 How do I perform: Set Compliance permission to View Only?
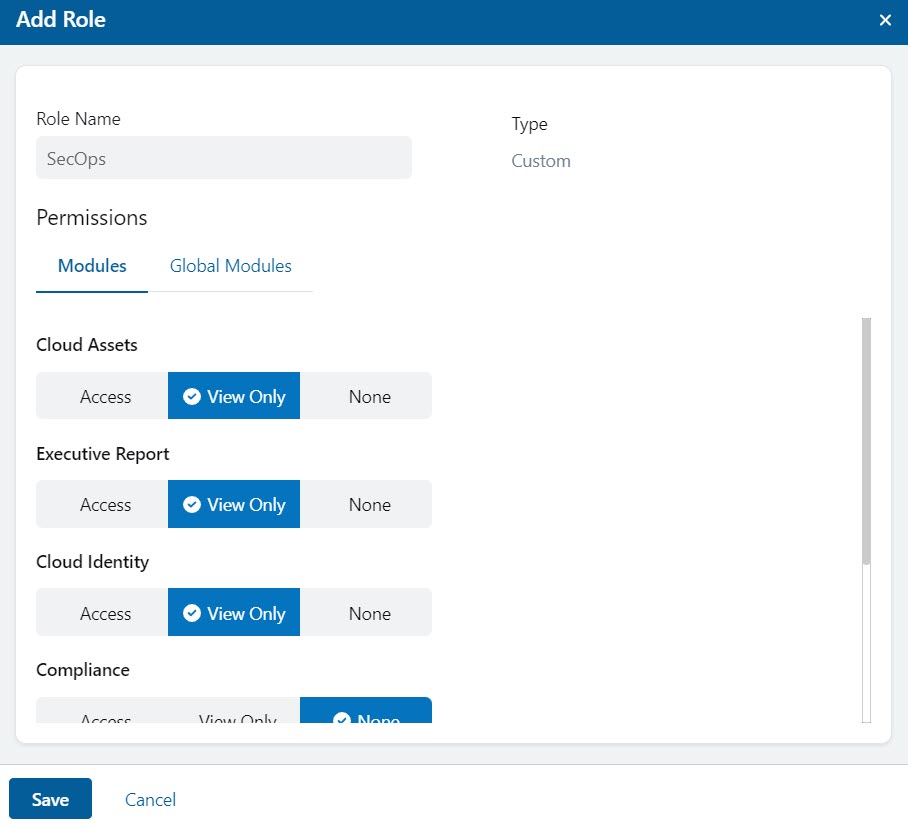click(236, 718)
